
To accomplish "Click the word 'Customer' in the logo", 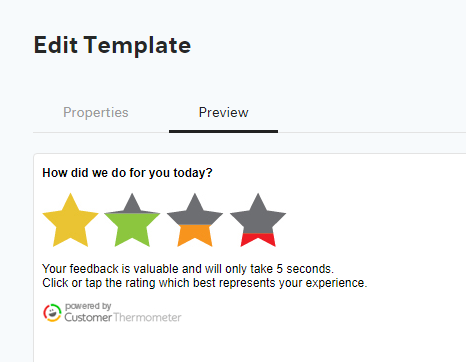I will coord(88,317).
